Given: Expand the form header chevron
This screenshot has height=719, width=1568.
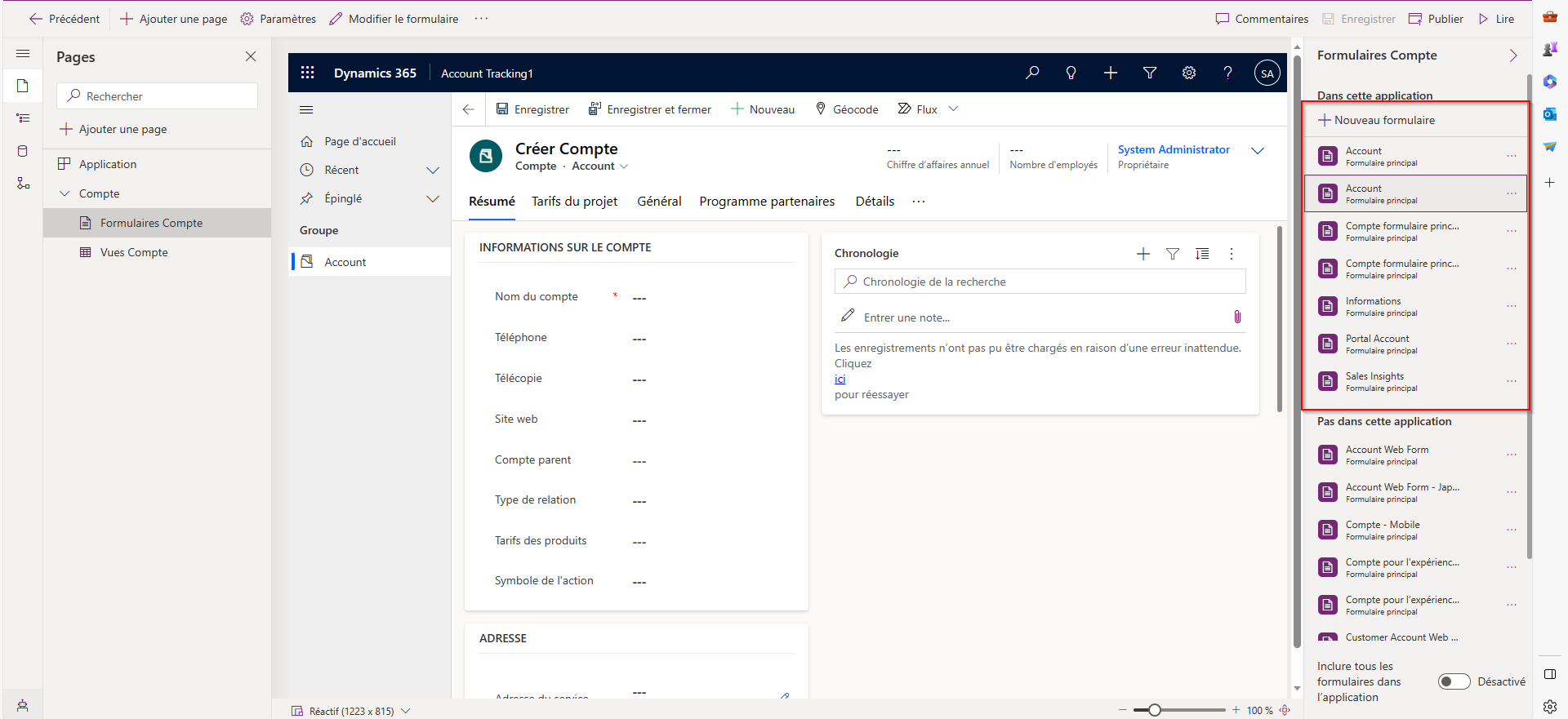Looking at the screenshot, I should pyautogui.click(x=1258, y=151).
